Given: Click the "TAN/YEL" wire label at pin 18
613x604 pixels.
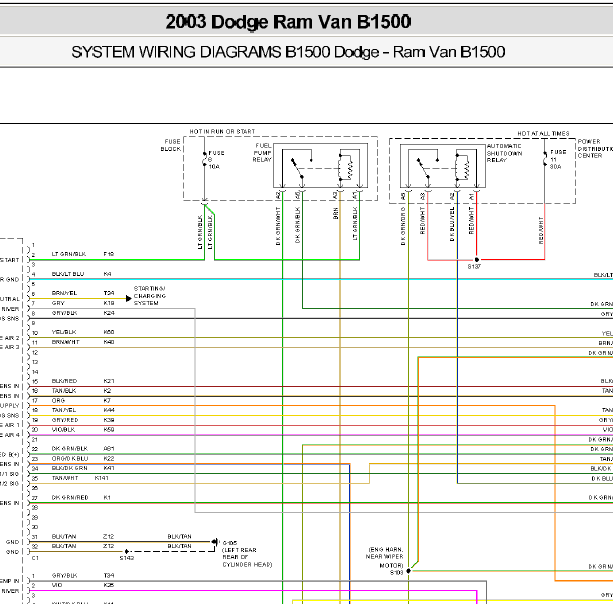Looking at the screenshot, I should click(64, 410).
